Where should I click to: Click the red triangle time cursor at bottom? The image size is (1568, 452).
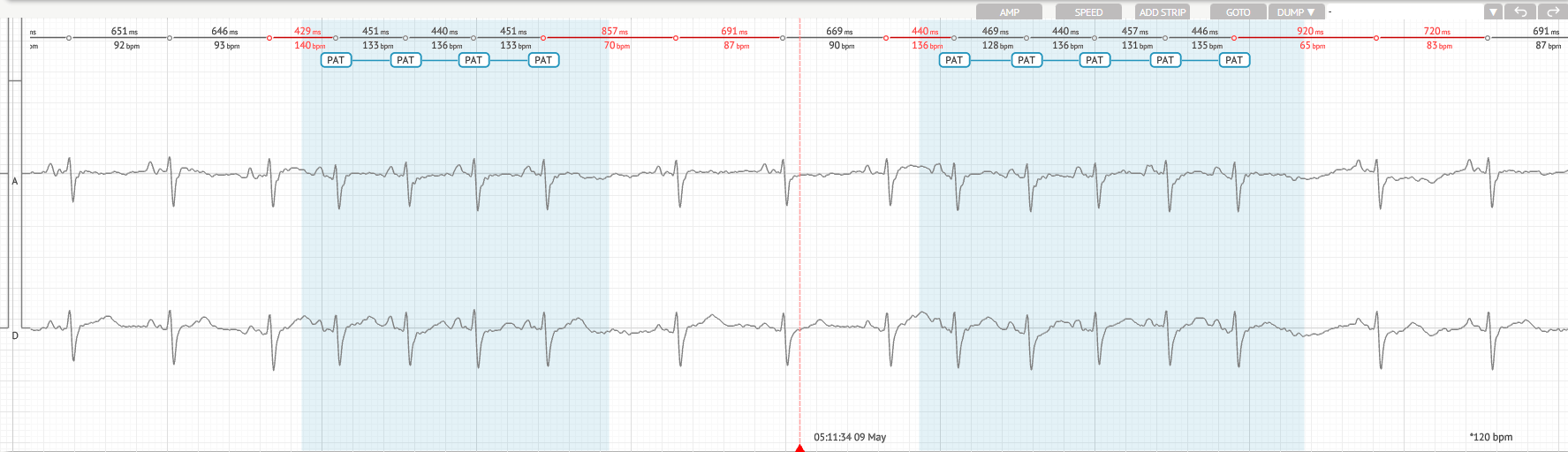[799, 448]
